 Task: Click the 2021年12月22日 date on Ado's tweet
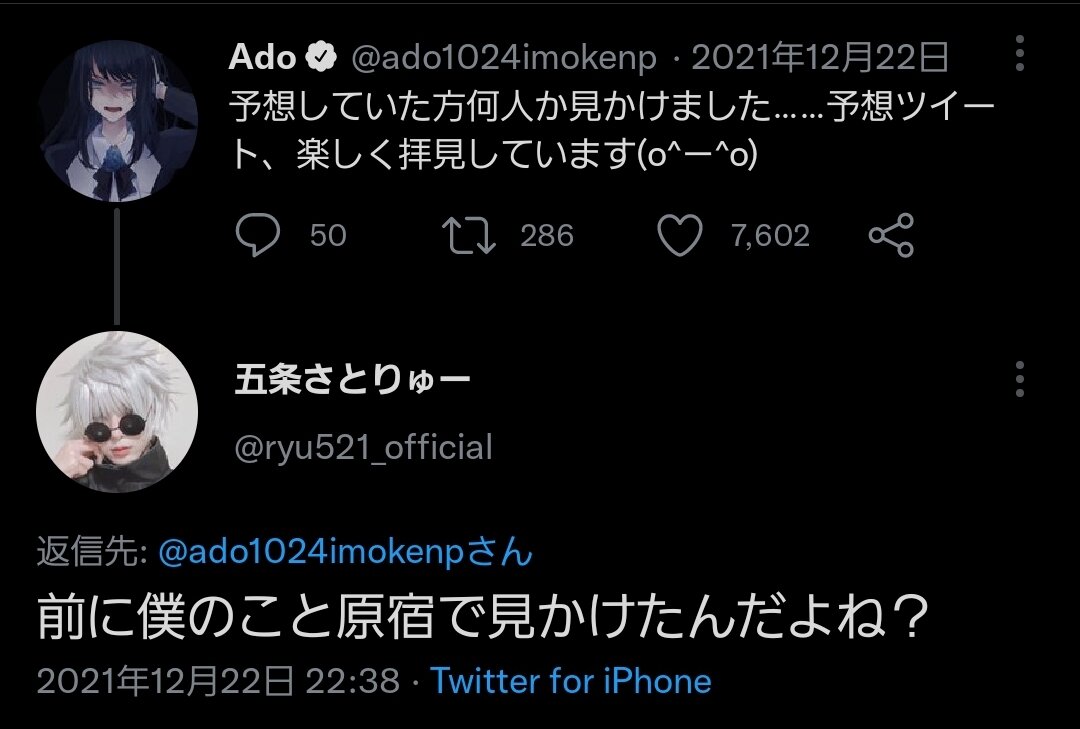point(820,59)
